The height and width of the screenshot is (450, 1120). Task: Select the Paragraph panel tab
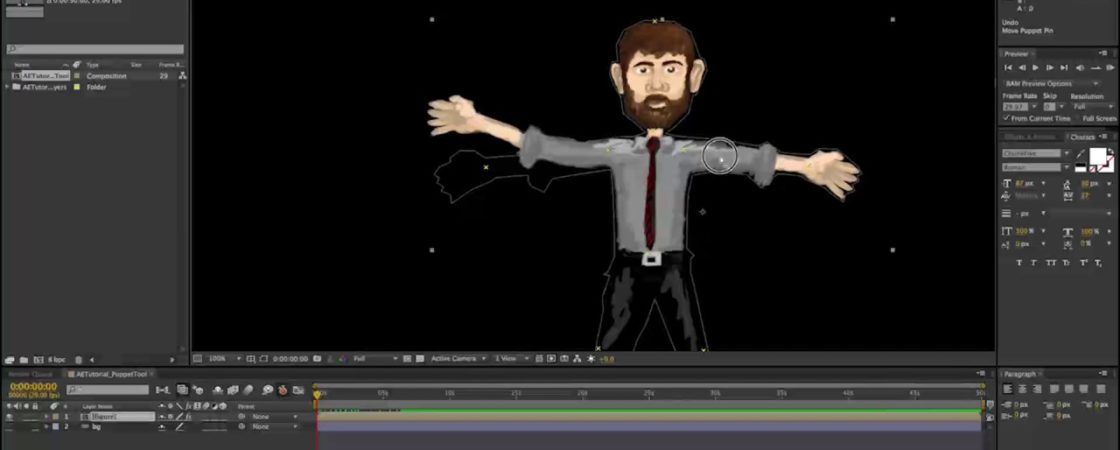pos(1019,374)
